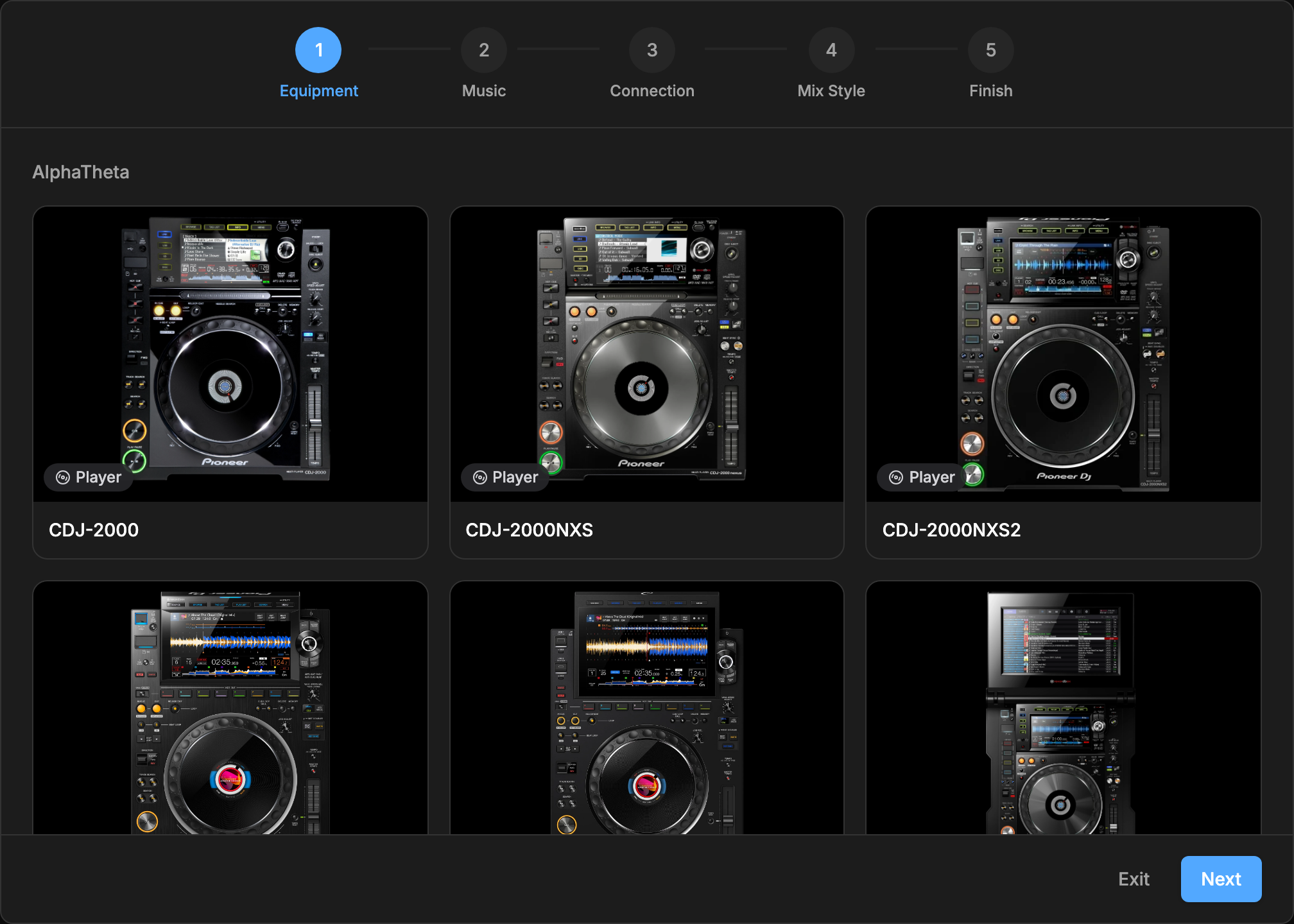The height and width of the screenshot is (924, 1294).
Task: Choose the bottom-middle player with orange-blue waveform
Action: 647,708
